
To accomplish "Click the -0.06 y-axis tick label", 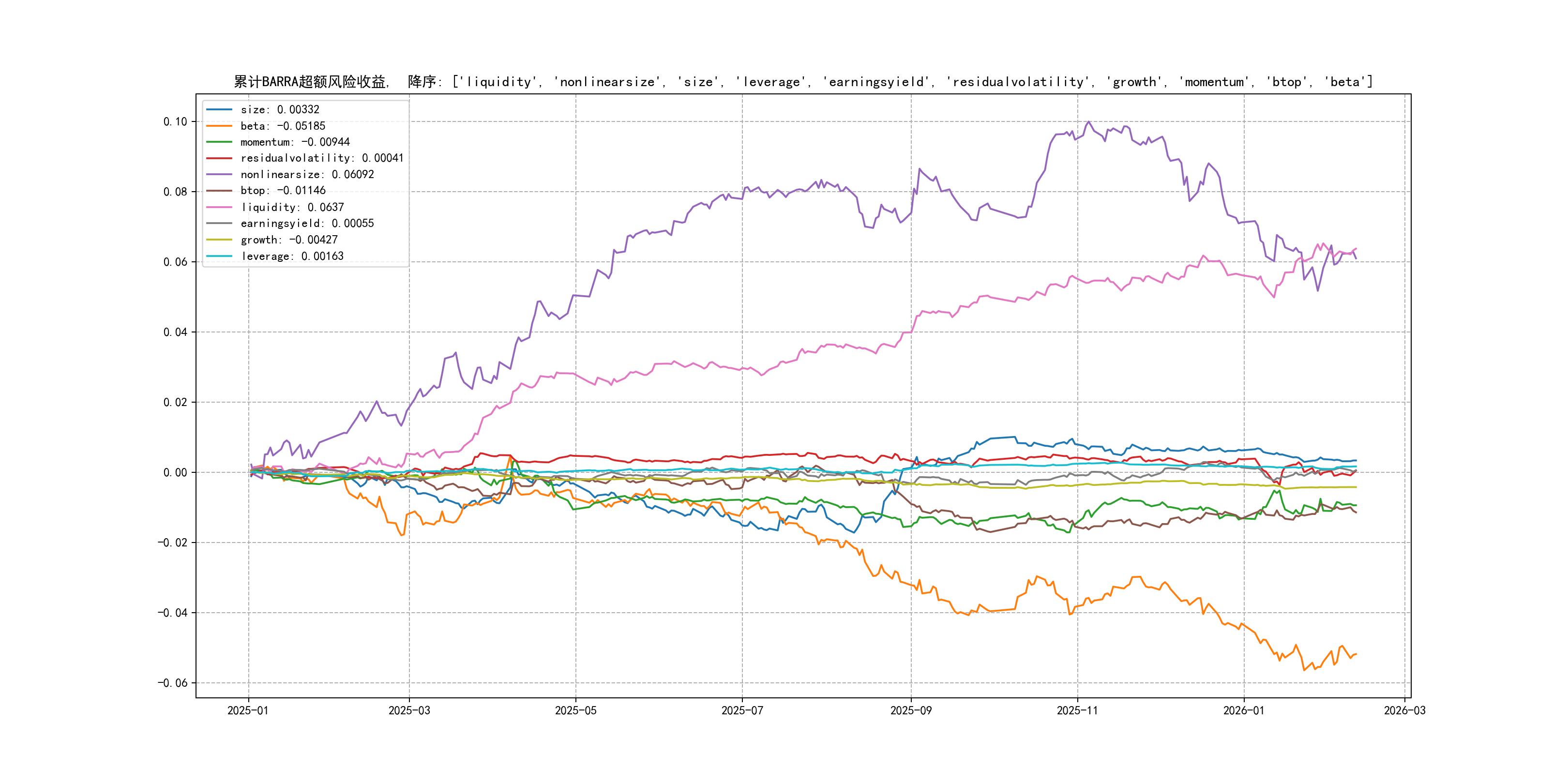I will pos(172,683).
